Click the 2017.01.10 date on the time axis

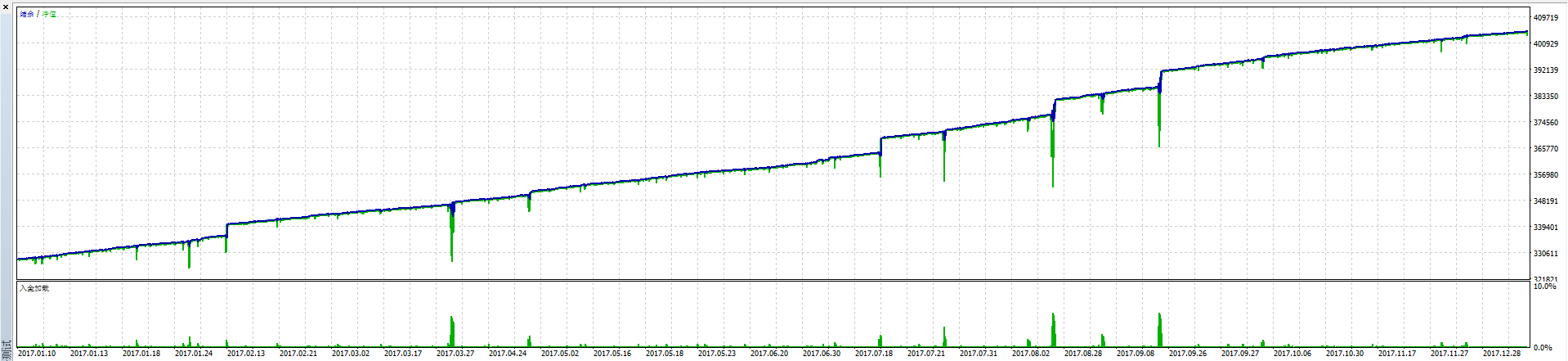tap(37, 354)
